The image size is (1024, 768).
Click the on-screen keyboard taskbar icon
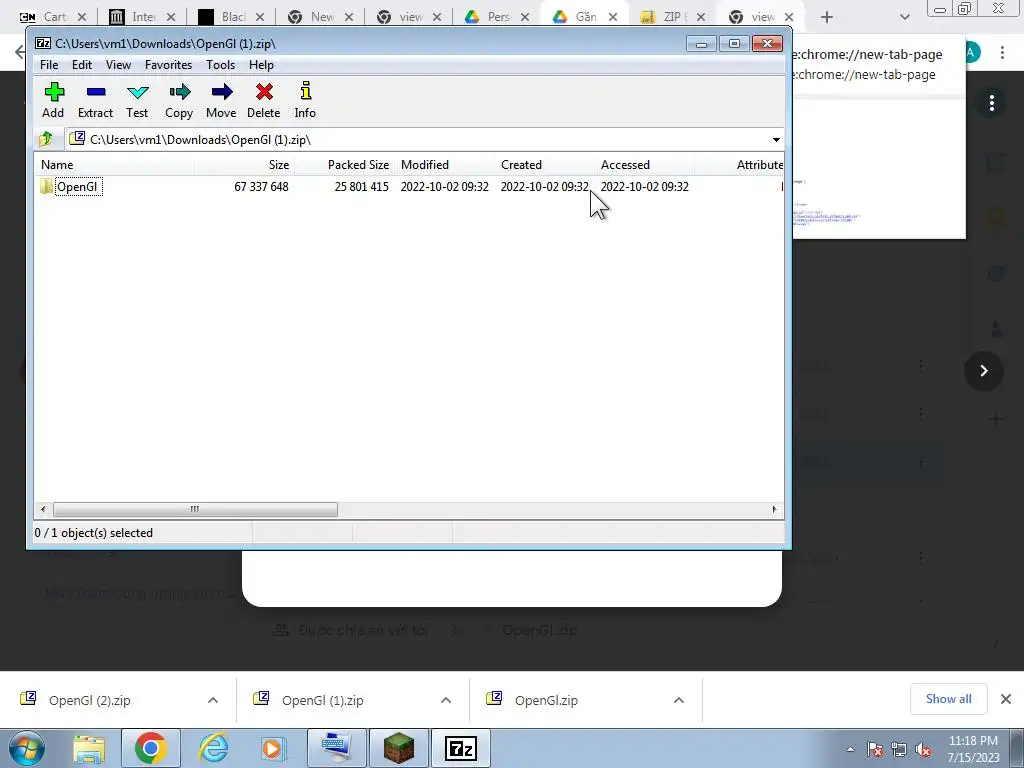pyautogui.click(x=337, y=748)
